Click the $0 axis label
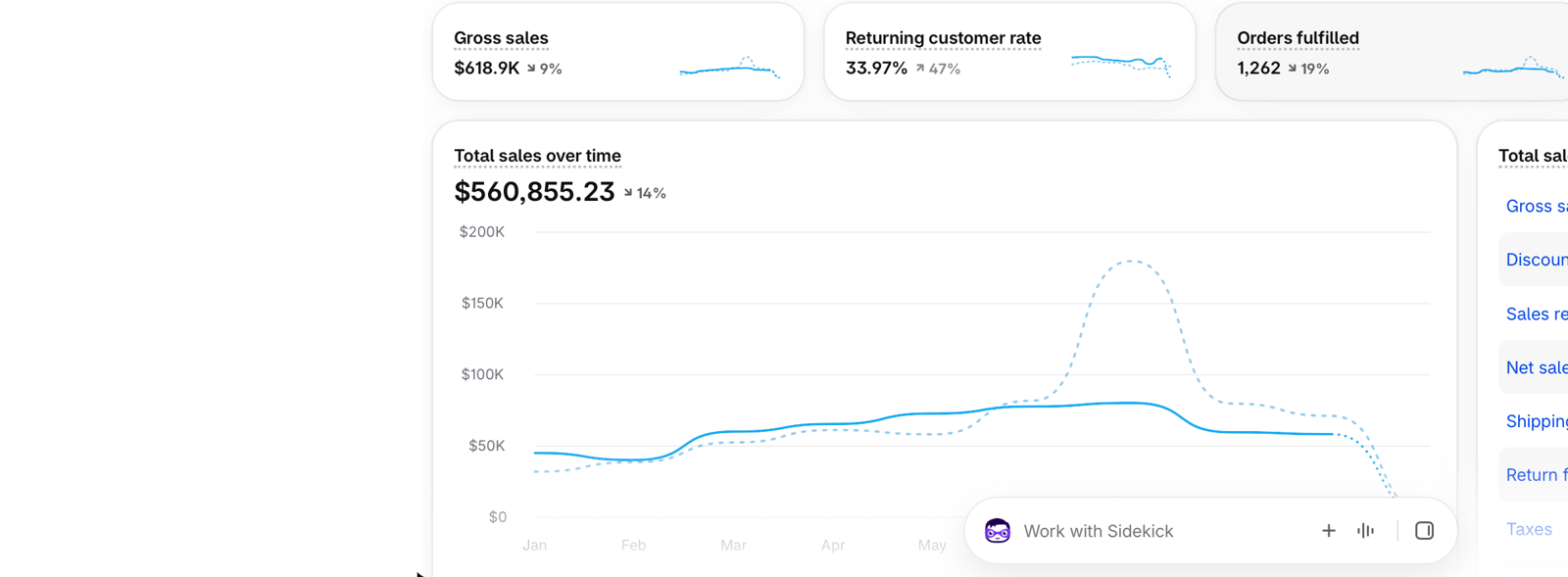Screen dimensions: 1568x577 pyautogui.click(x=497, y=517)
